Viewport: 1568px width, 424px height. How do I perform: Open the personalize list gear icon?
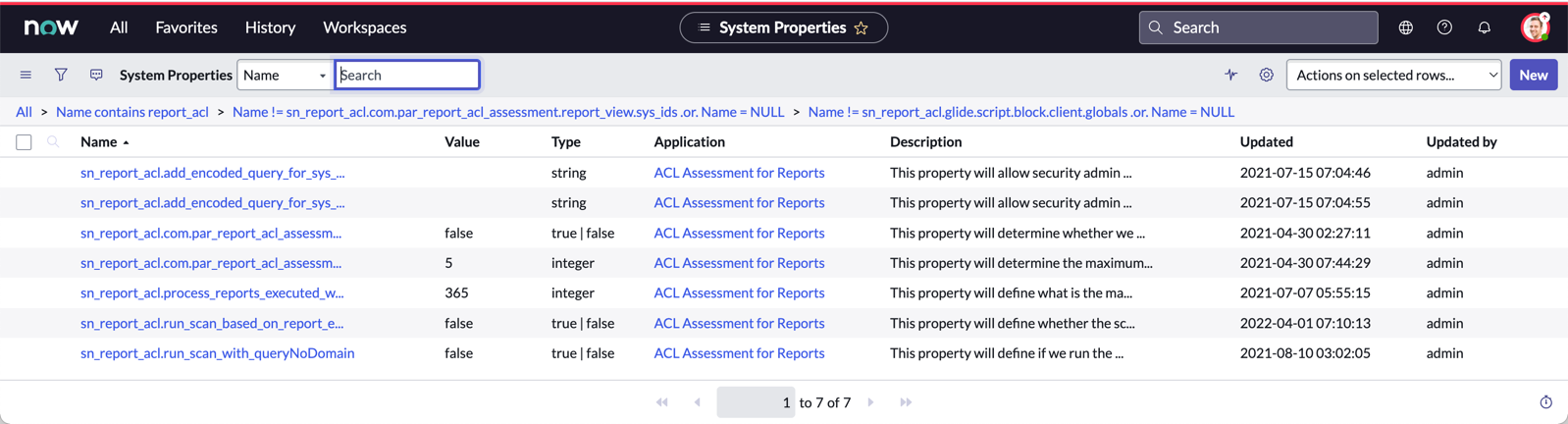(1267, 75)
